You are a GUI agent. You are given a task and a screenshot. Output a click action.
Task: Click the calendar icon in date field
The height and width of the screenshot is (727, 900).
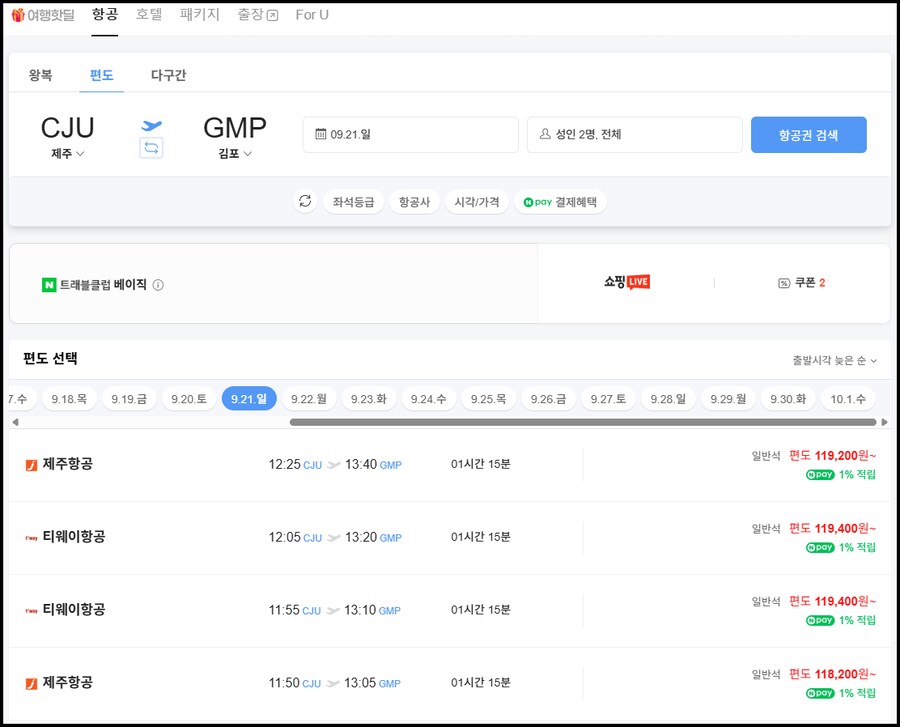click(321, 134)
